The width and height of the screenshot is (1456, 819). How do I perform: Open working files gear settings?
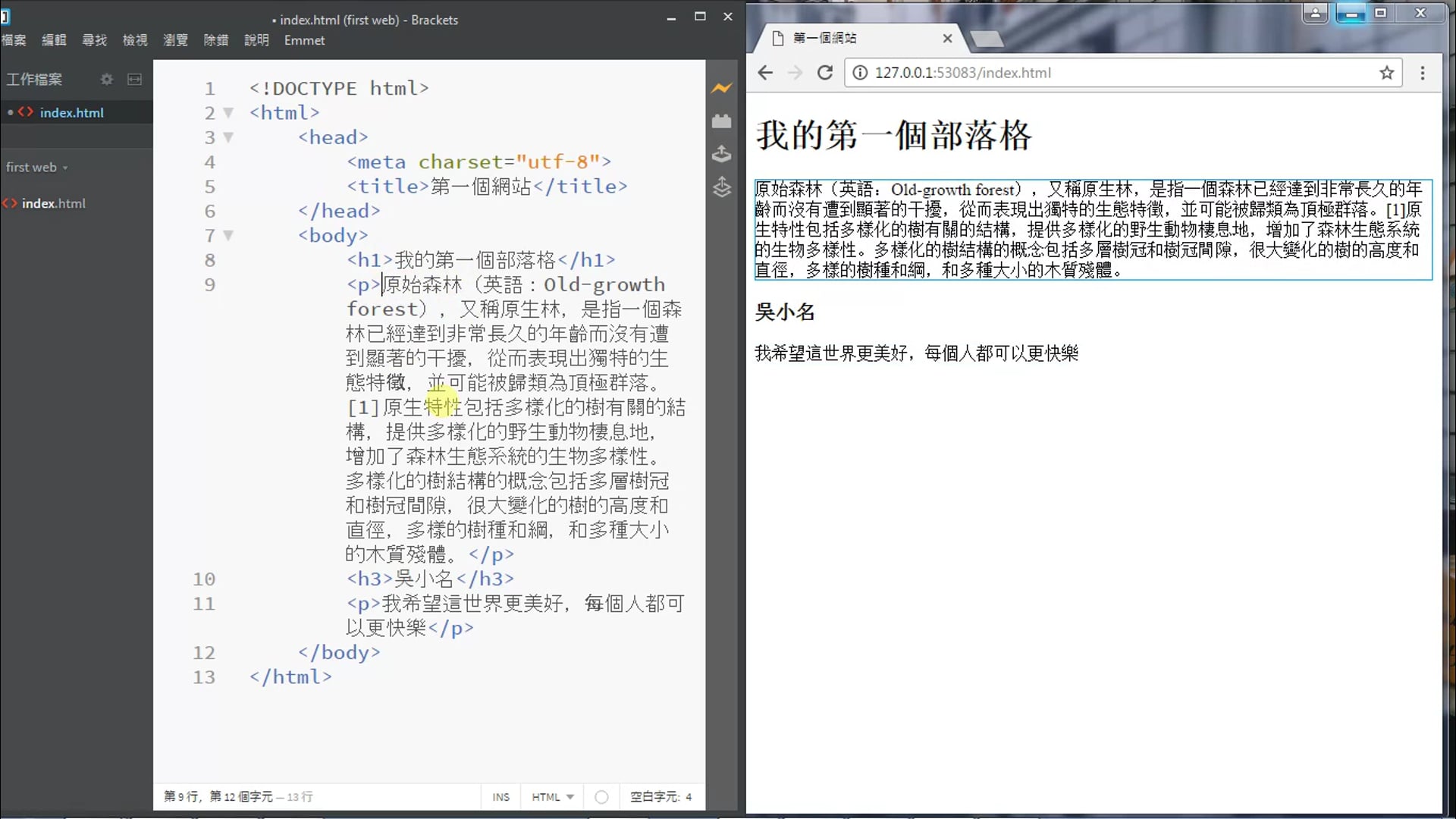coord(107,79)
